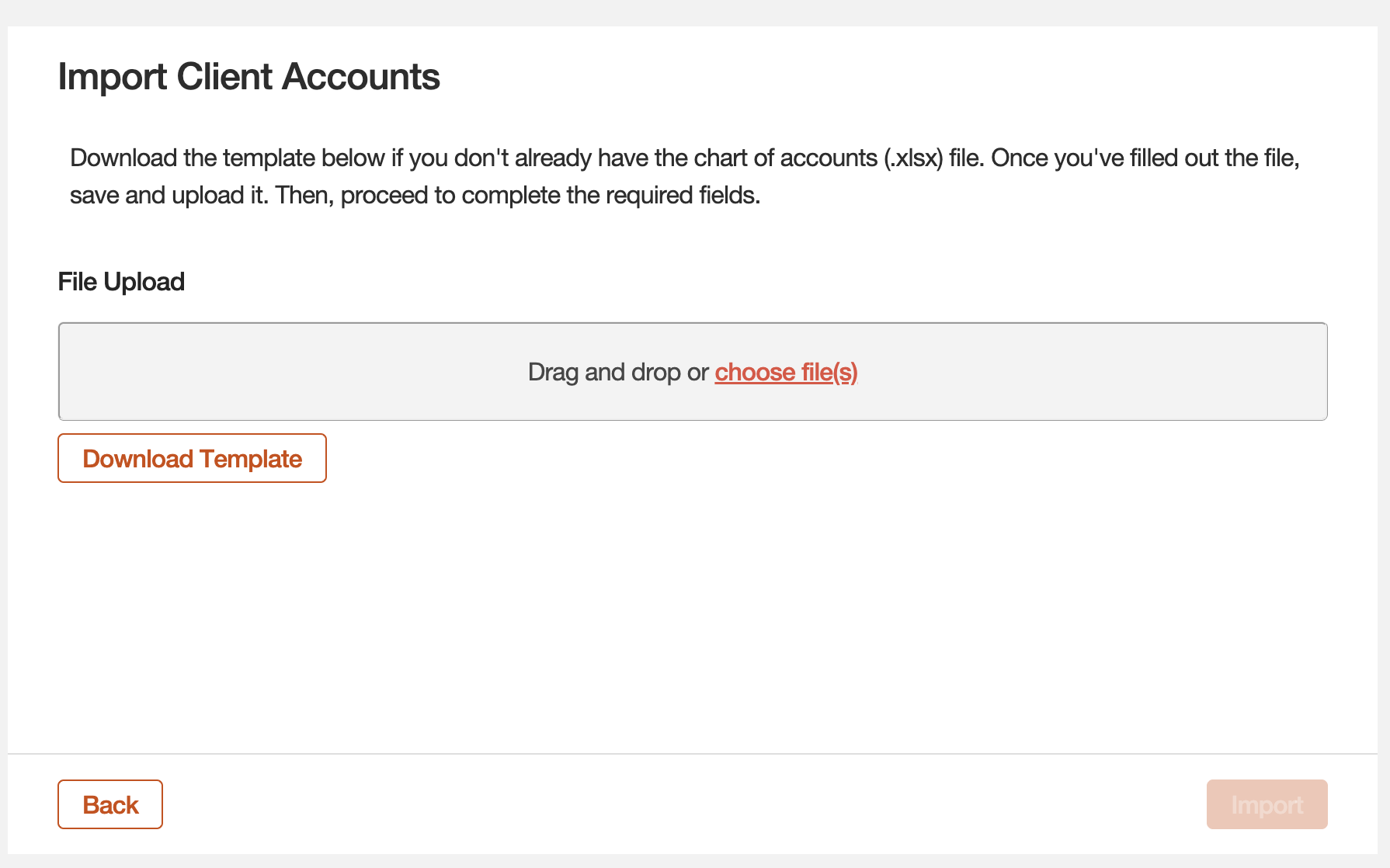1390x868 pixels.
Task: Open the file picker via choose file(s)
Action: click(786, 373)
